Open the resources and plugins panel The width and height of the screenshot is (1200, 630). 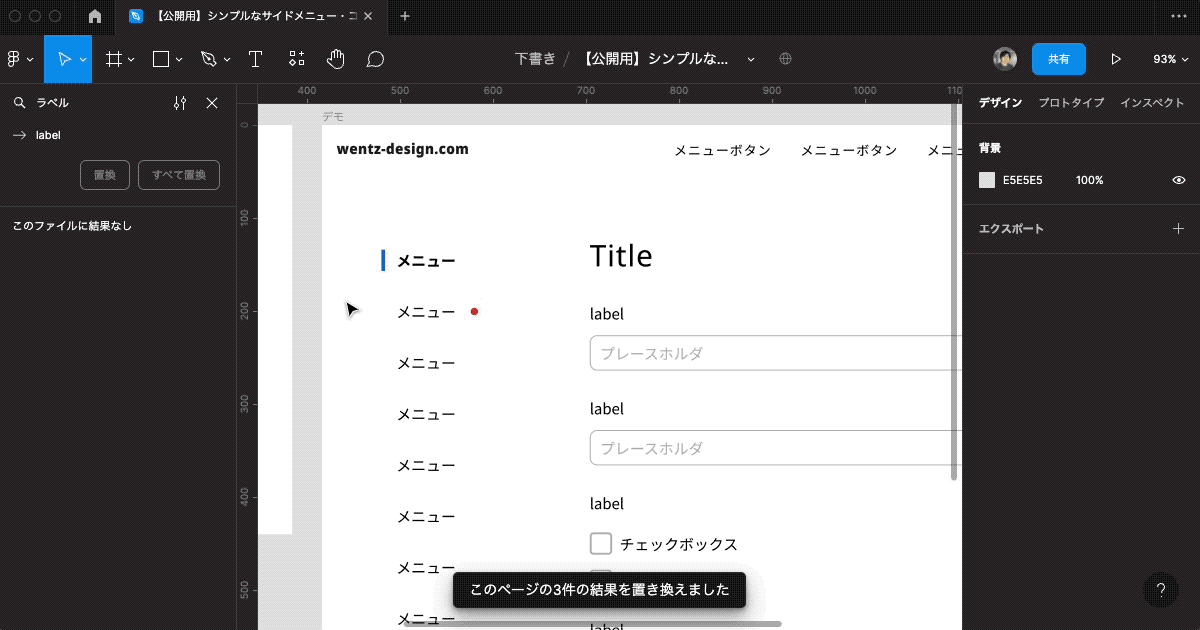296,58
